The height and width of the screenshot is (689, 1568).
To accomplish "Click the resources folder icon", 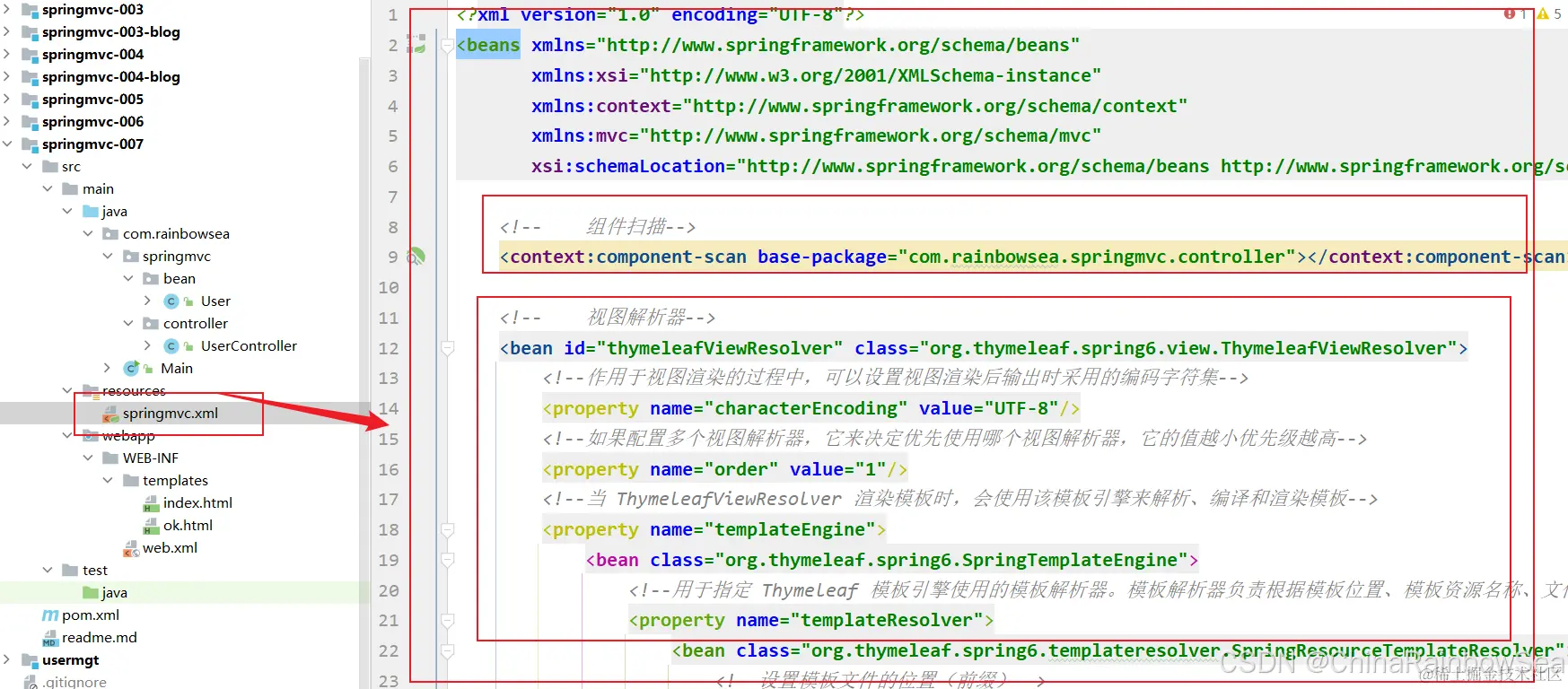I will (91, 390).
